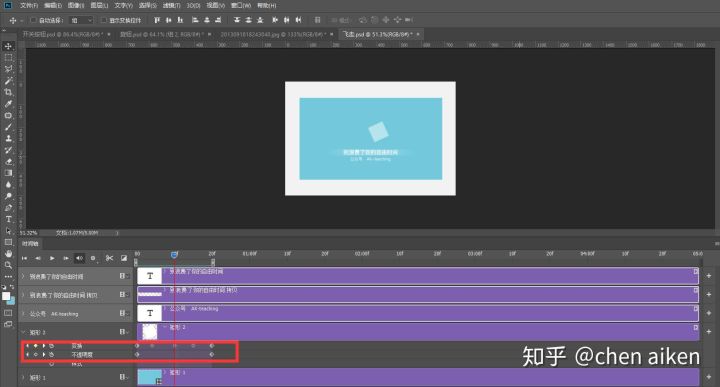Play the timeline animation
The image size is (720, 387).
coord(52,258)
